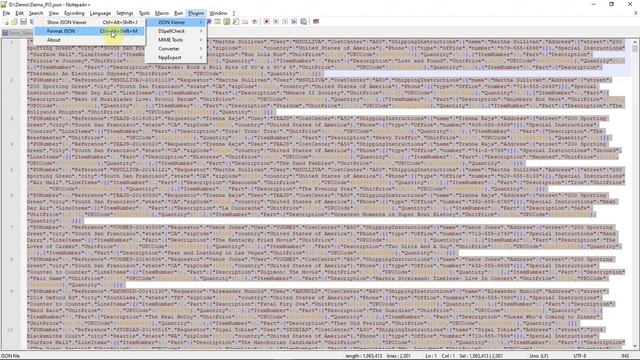Expand the DSpellCheck submenu arrow
The image size is (640, 360).
click(x=201, y=31)
